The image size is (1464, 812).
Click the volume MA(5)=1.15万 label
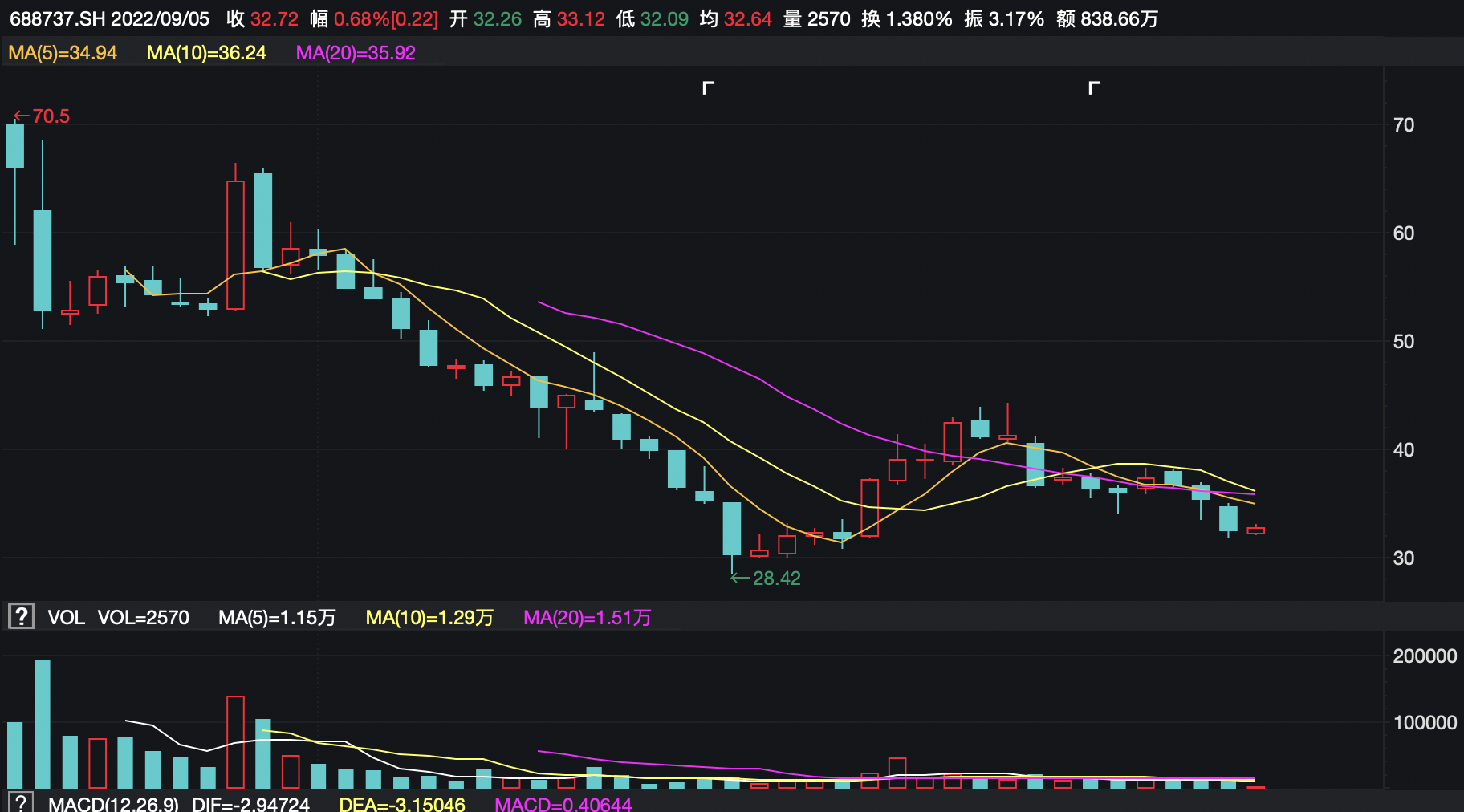pos(277,618)
